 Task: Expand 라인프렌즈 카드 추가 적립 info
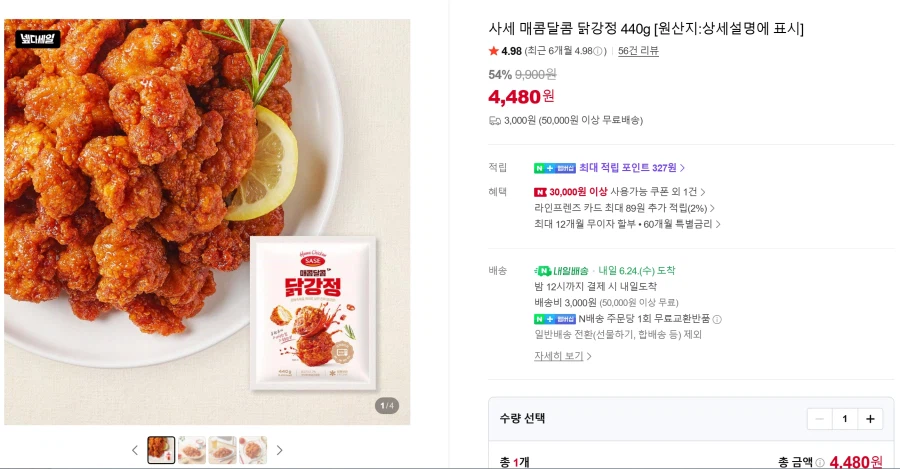(624, 208)
